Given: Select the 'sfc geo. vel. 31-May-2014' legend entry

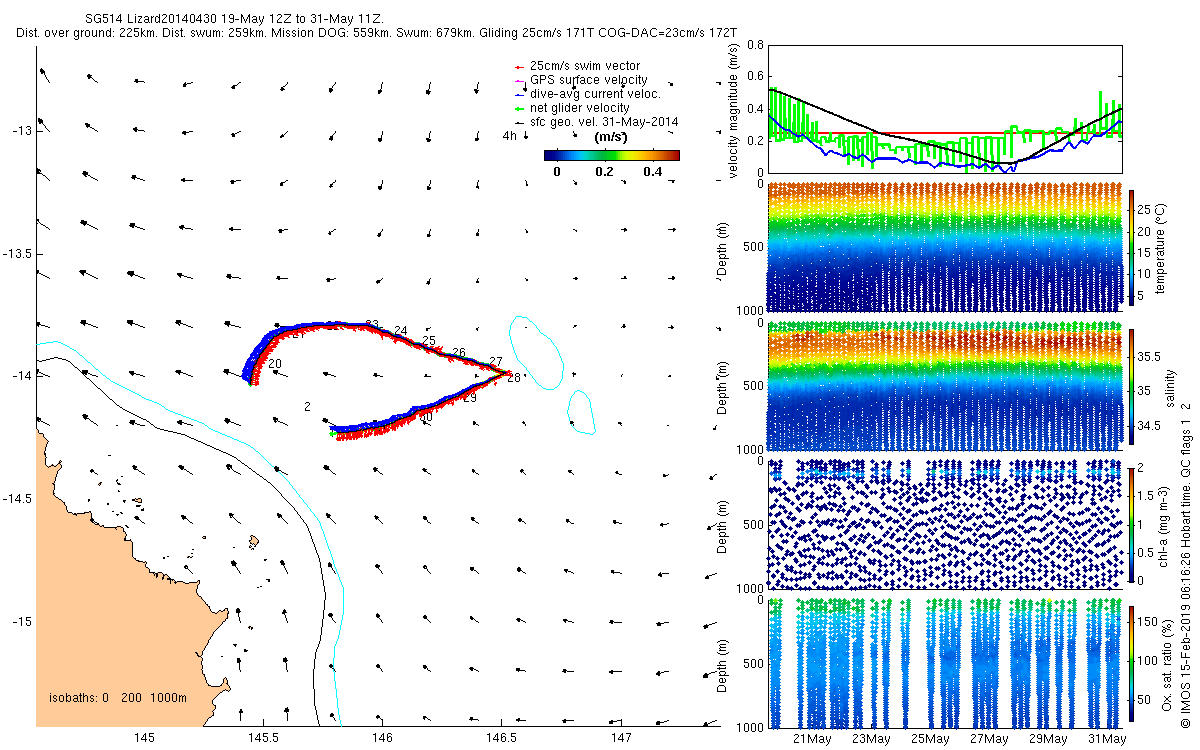Looking at the screenshot, I should (604, 122).
